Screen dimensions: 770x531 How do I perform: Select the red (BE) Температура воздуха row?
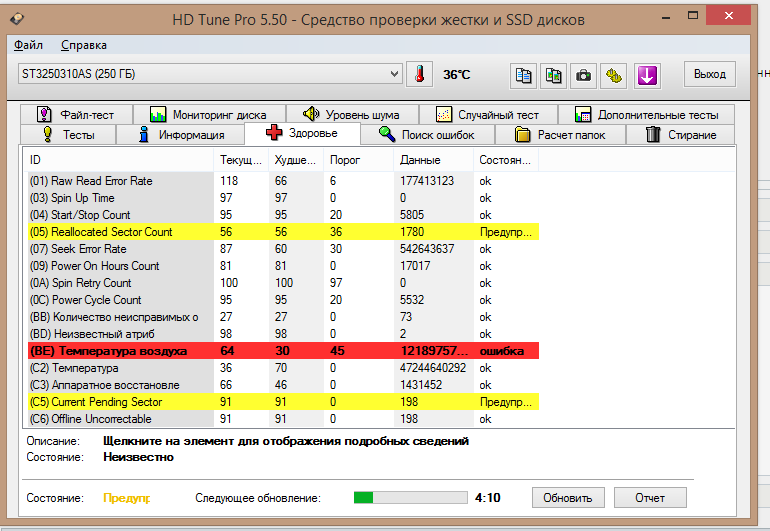pos(283,351)
